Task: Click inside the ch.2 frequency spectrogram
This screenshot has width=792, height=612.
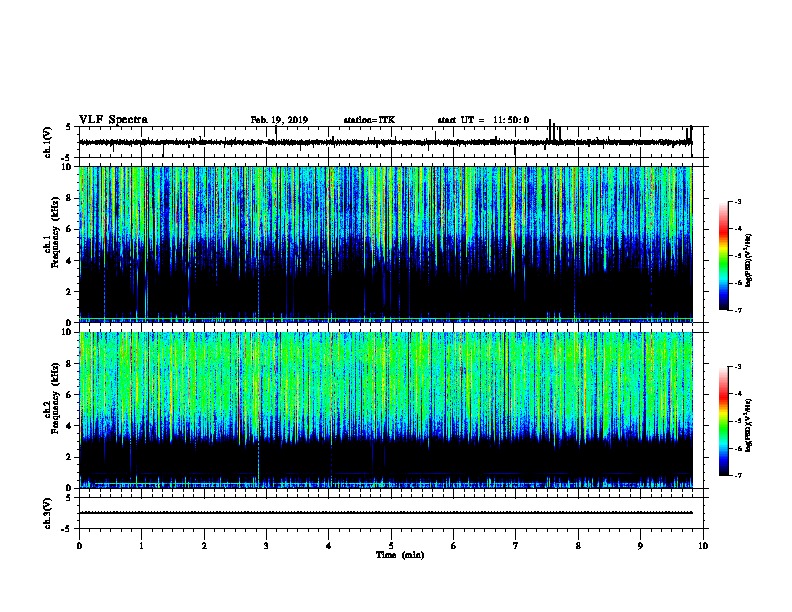Action: tap(386, 410)
